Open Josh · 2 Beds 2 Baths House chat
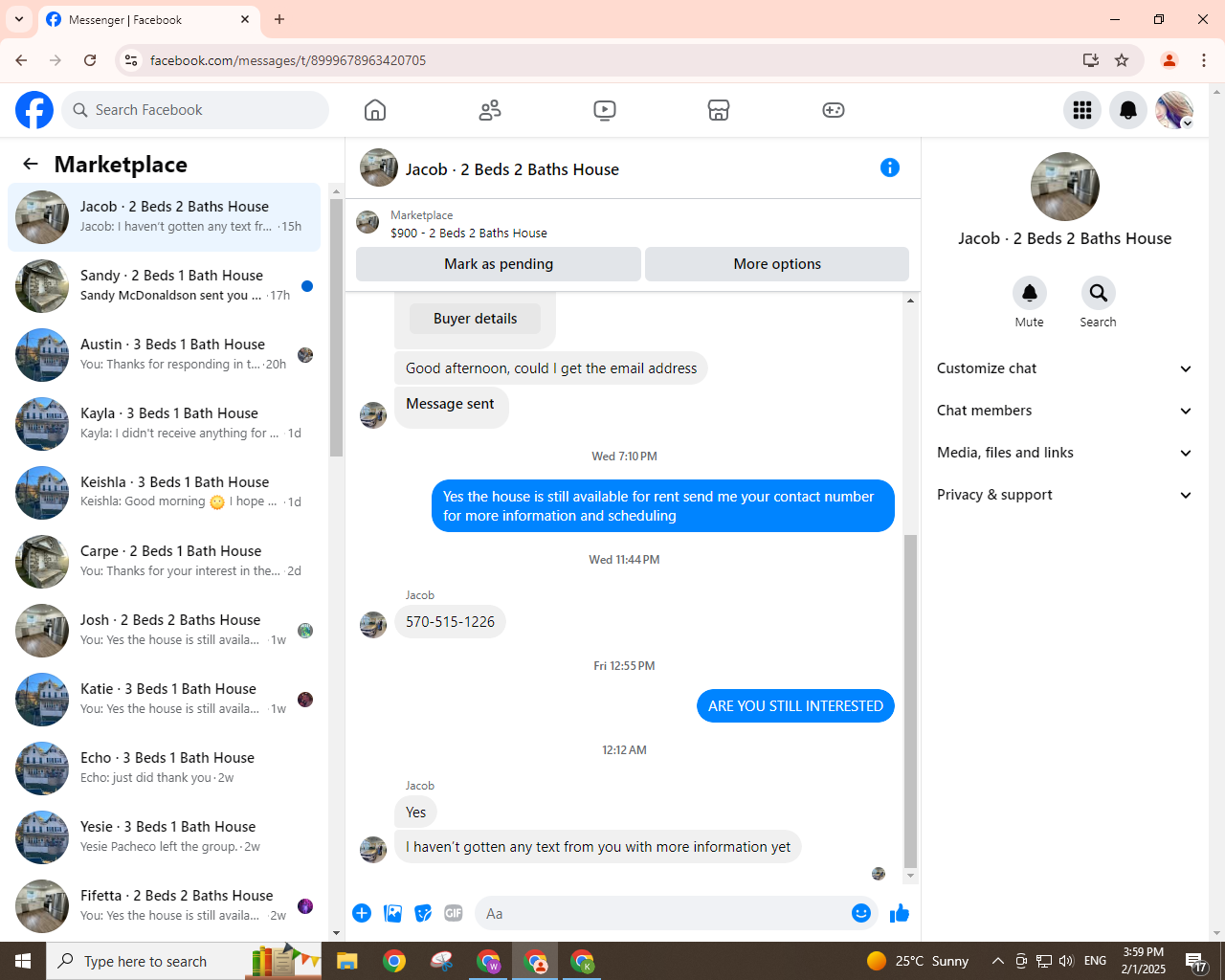Image resolution: width=1225 pixels, height=980 pixels. click(x=165, y=631)
